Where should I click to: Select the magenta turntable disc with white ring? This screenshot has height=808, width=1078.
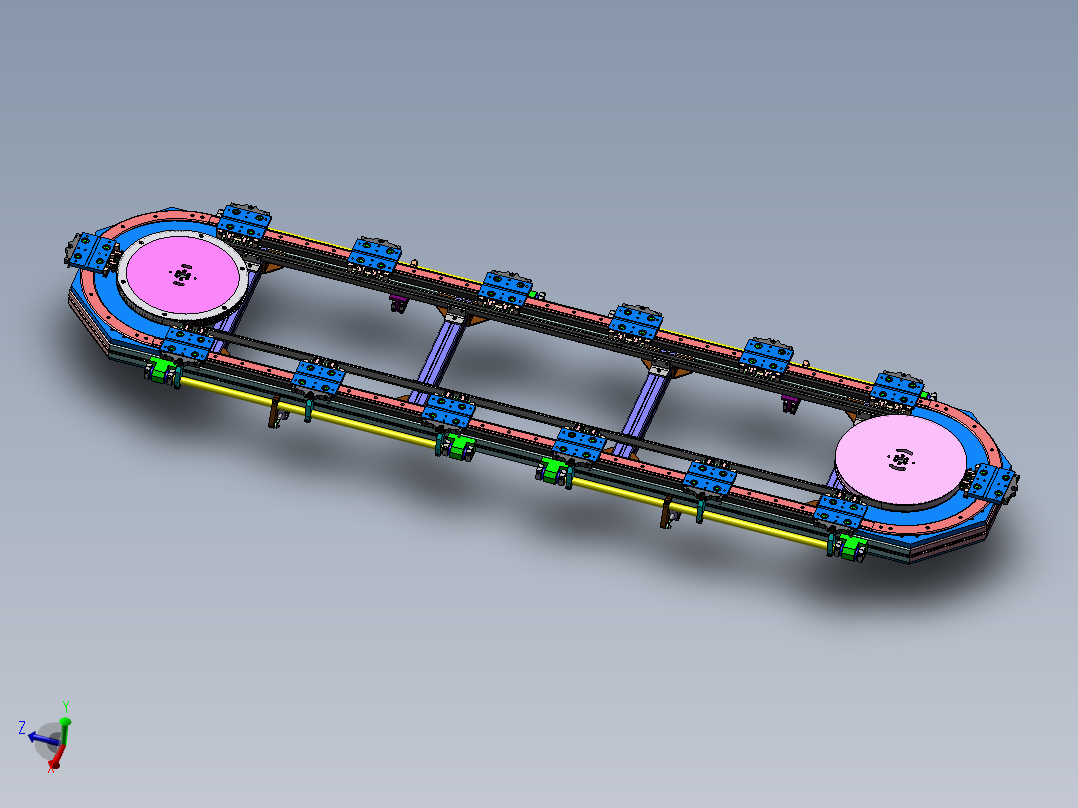(182, 276)
